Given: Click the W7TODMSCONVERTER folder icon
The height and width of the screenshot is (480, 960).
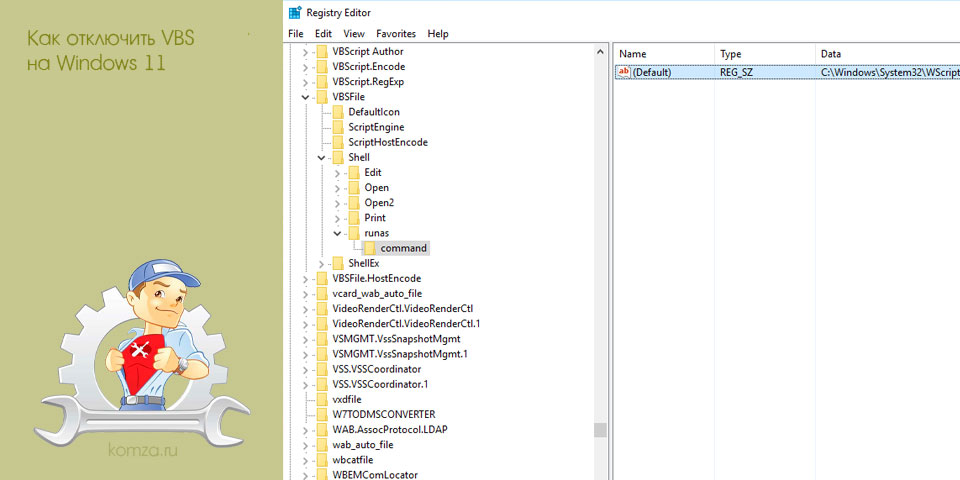Looking at the screenshot, I should [x=322, y=414].
